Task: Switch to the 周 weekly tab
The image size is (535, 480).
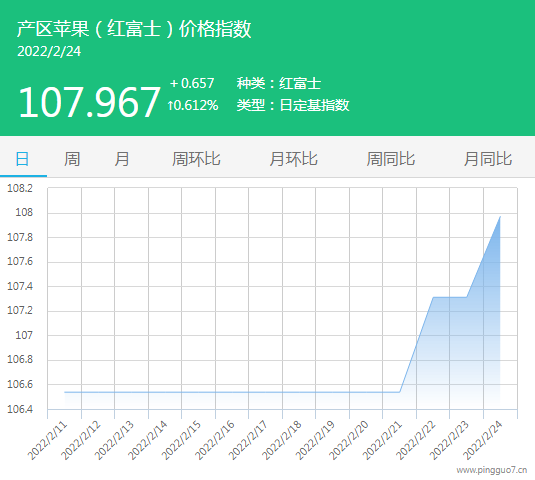Action: [72, 159]
